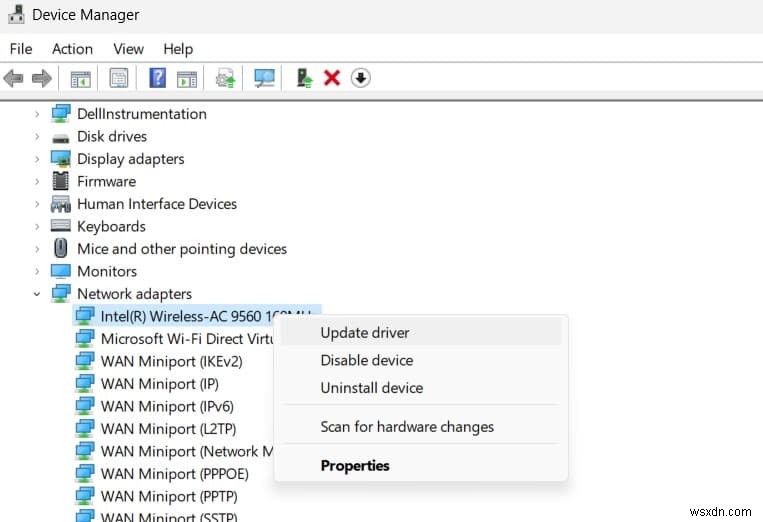Click Enable device green arrow toolbar icon
This screenshot has height=522, width=763.
click(304, 78)
